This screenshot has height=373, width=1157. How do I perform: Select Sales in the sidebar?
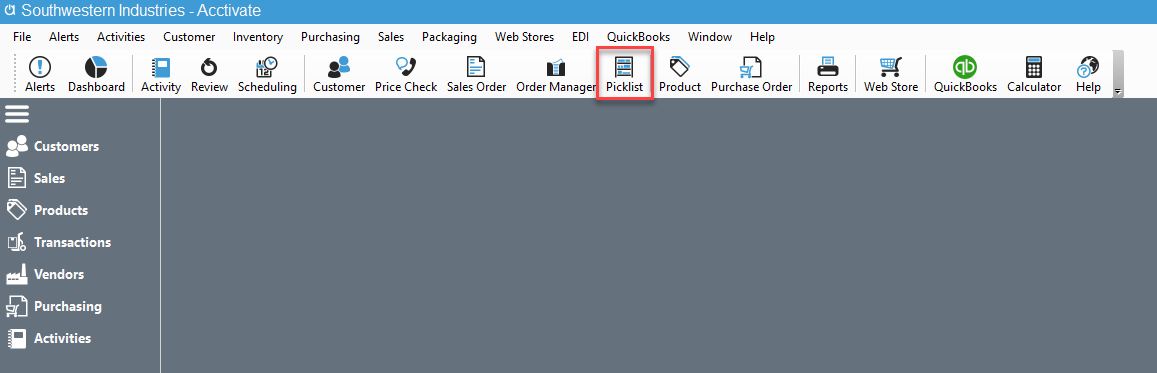(x=35, y=178)
